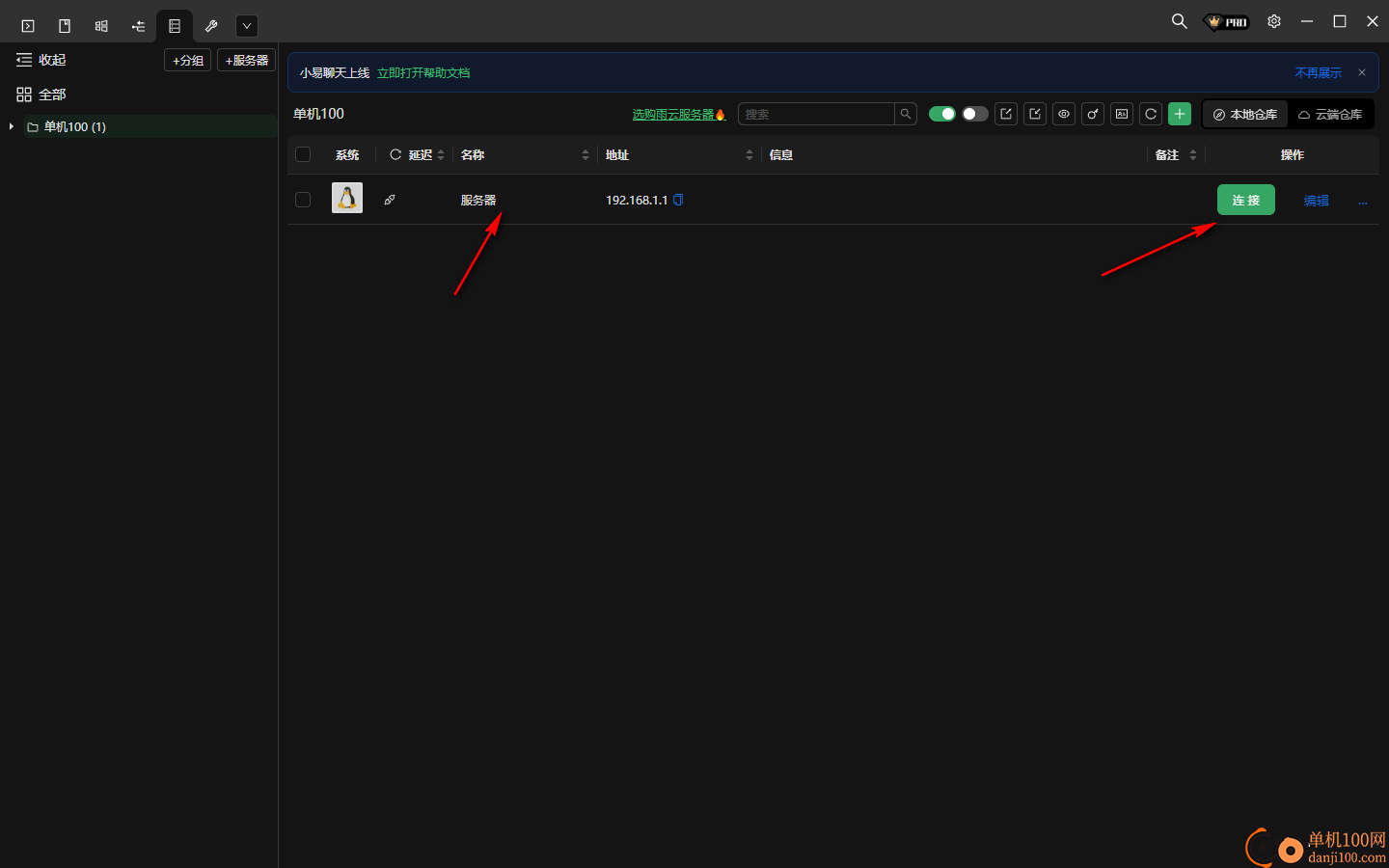Show all servers via 全部
The image size is (1389, 868).
click(x=41, y=95)
